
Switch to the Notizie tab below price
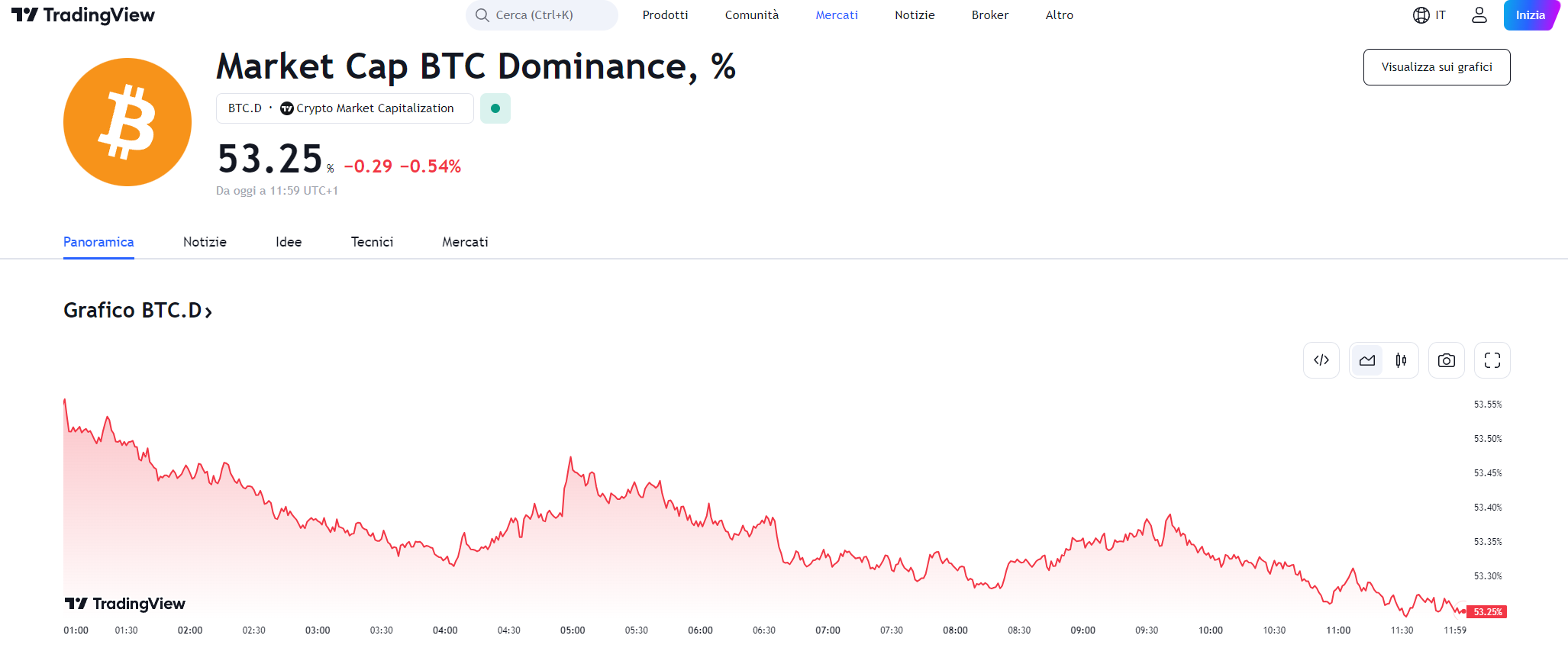coord(205,242)
